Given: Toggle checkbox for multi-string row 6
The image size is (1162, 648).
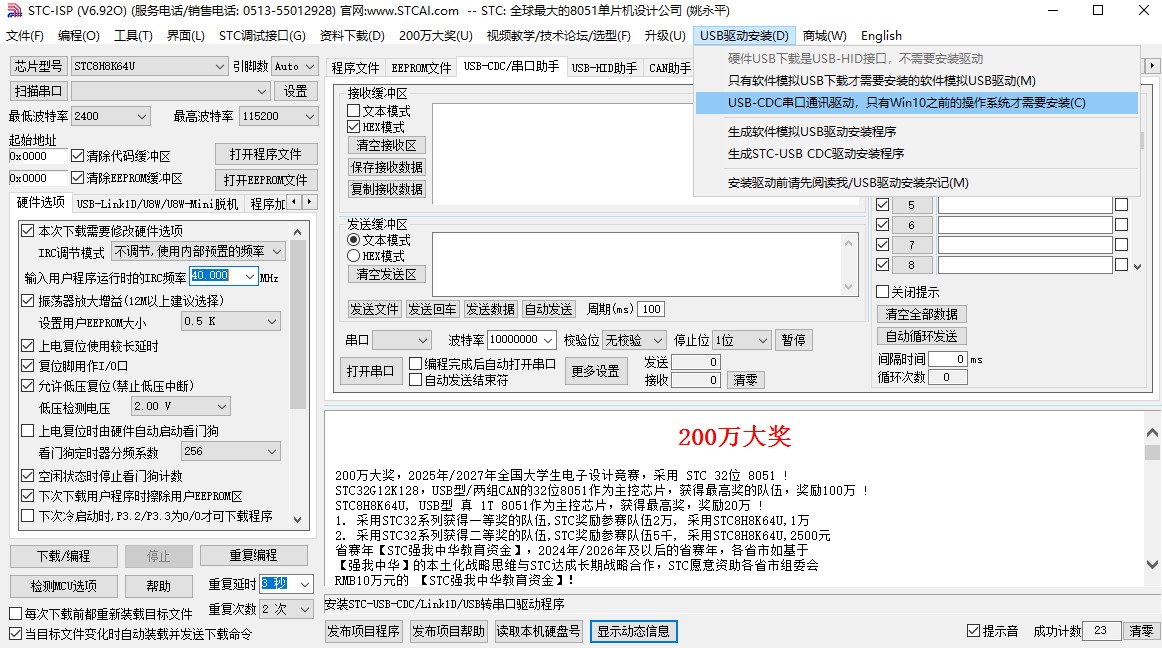Looking at the screenshot, I should (883, 225).
